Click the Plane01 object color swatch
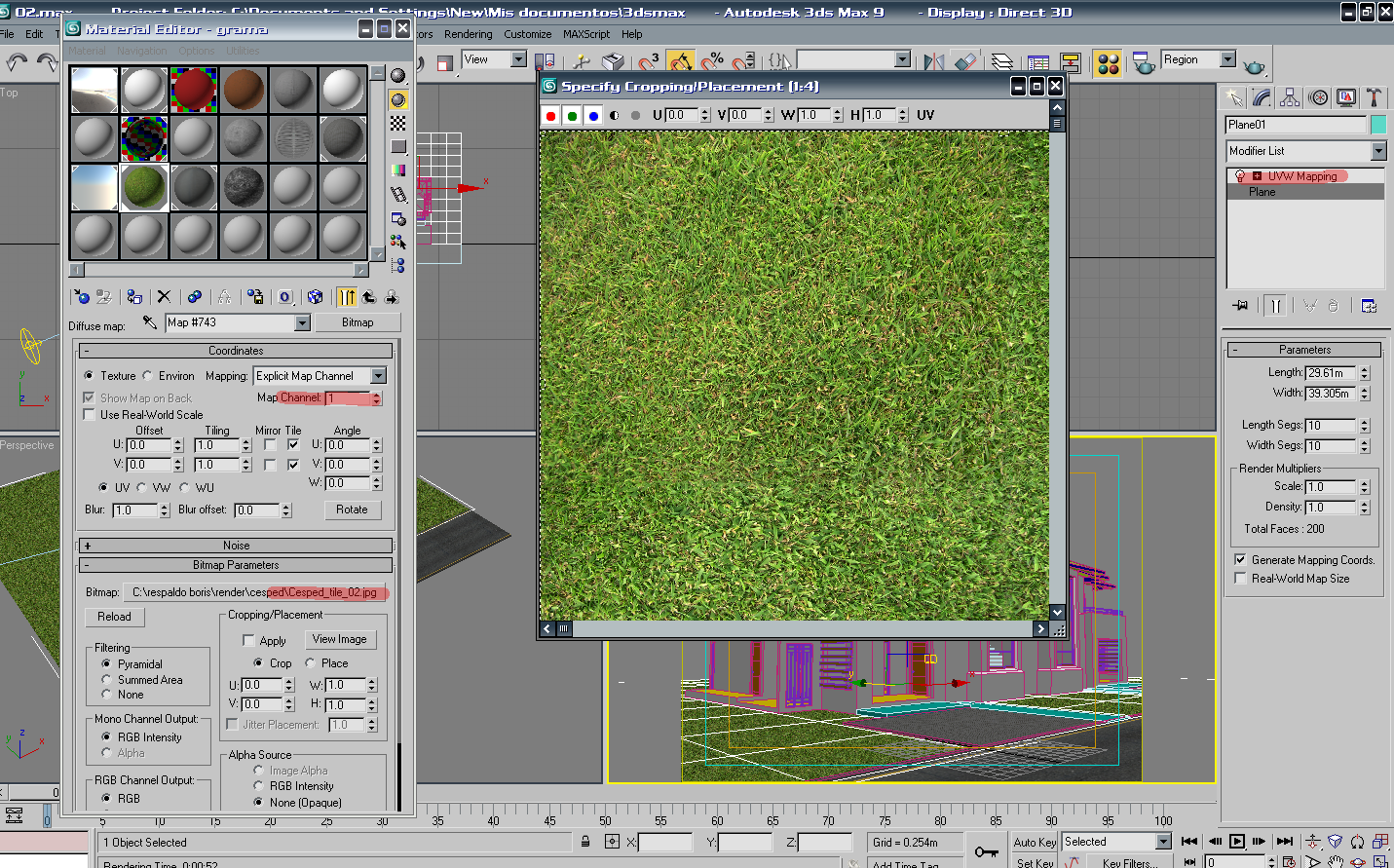The image size is (1394, 868). pyautogui.click(x=1378, y=125)
